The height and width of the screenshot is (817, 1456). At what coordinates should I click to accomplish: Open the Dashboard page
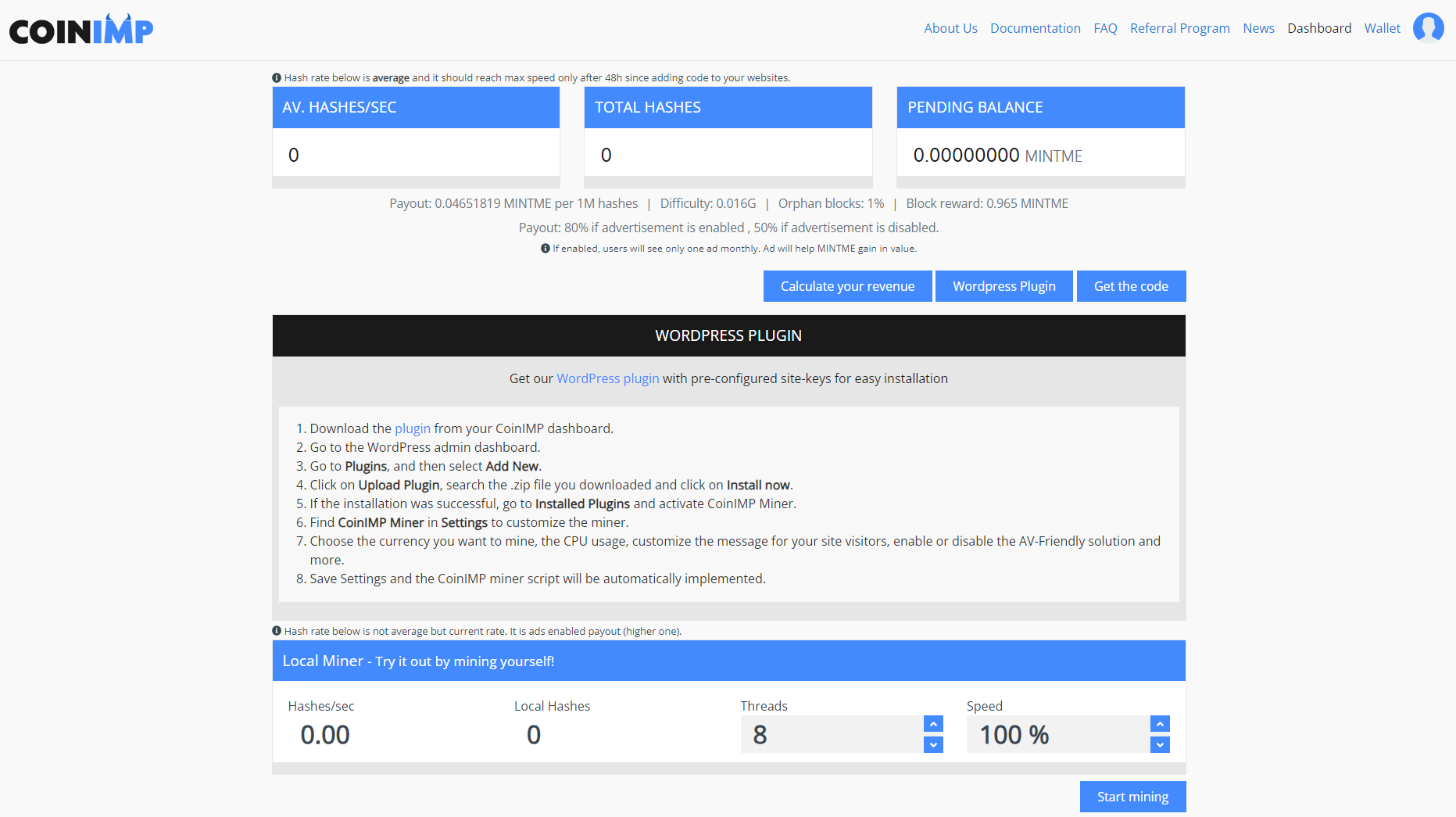click(1319, 28)
